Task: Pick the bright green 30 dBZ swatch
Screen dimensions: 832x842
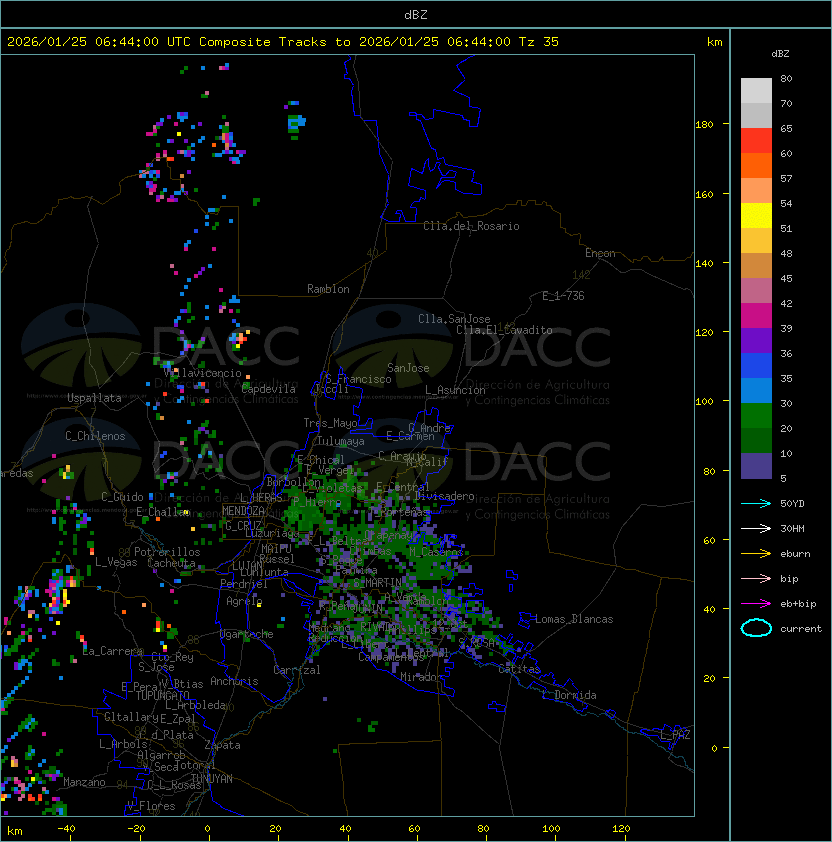Action: 756,416
